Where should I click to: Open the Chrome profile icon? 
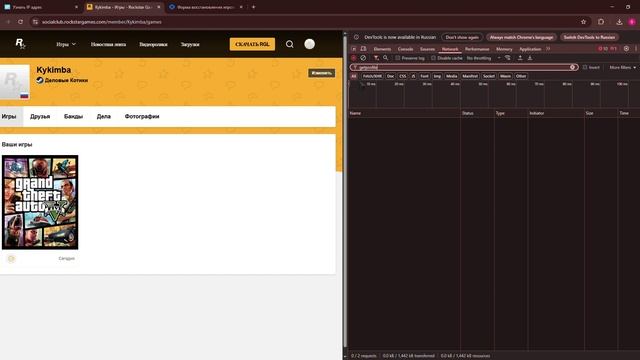click(x=632, y=22)
